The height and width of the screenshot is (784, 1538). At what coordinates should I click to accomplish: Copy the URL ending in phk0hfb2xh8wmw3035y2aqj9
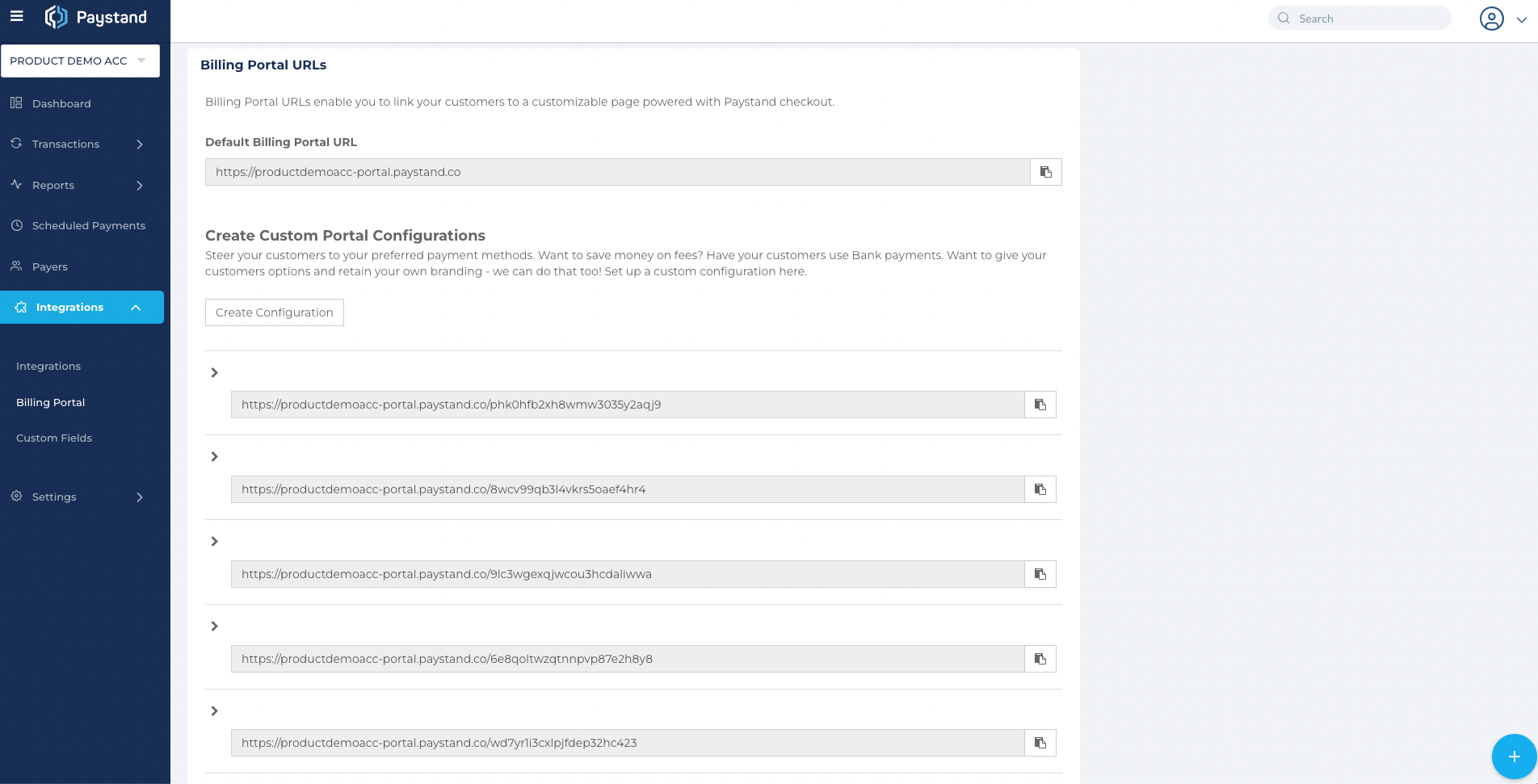[1040, 405]
